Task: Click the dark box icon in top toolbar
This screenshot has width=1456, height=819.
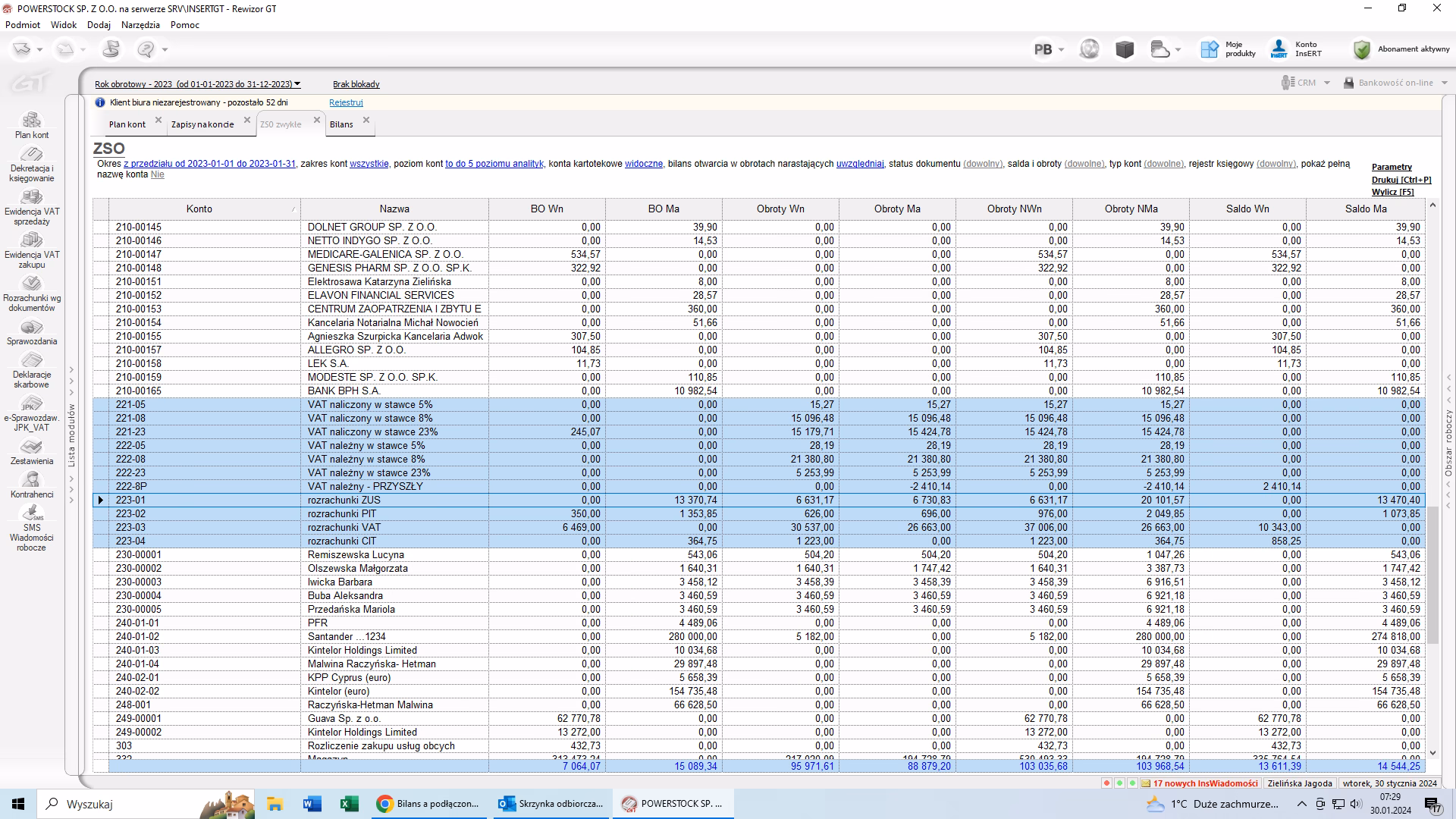Action: click(1125, 49)
